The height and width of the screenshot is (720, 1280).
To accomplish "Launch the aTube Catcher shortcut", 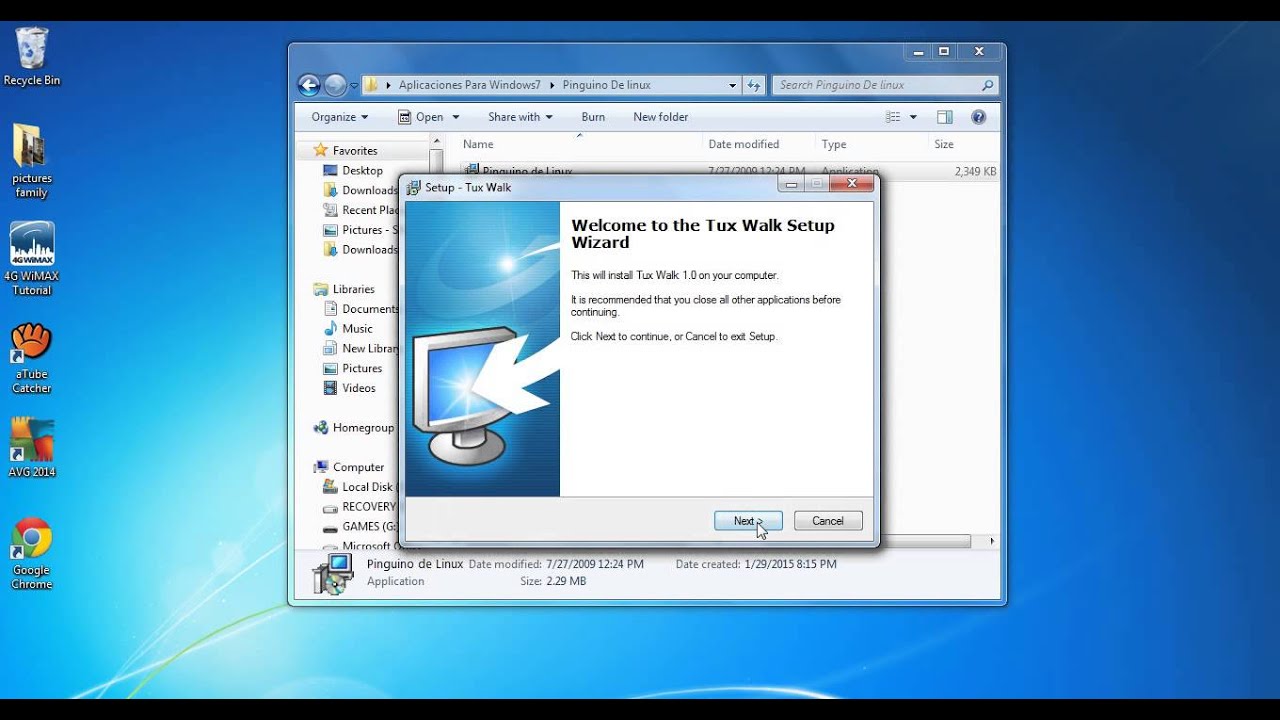I will pos(32,358).
